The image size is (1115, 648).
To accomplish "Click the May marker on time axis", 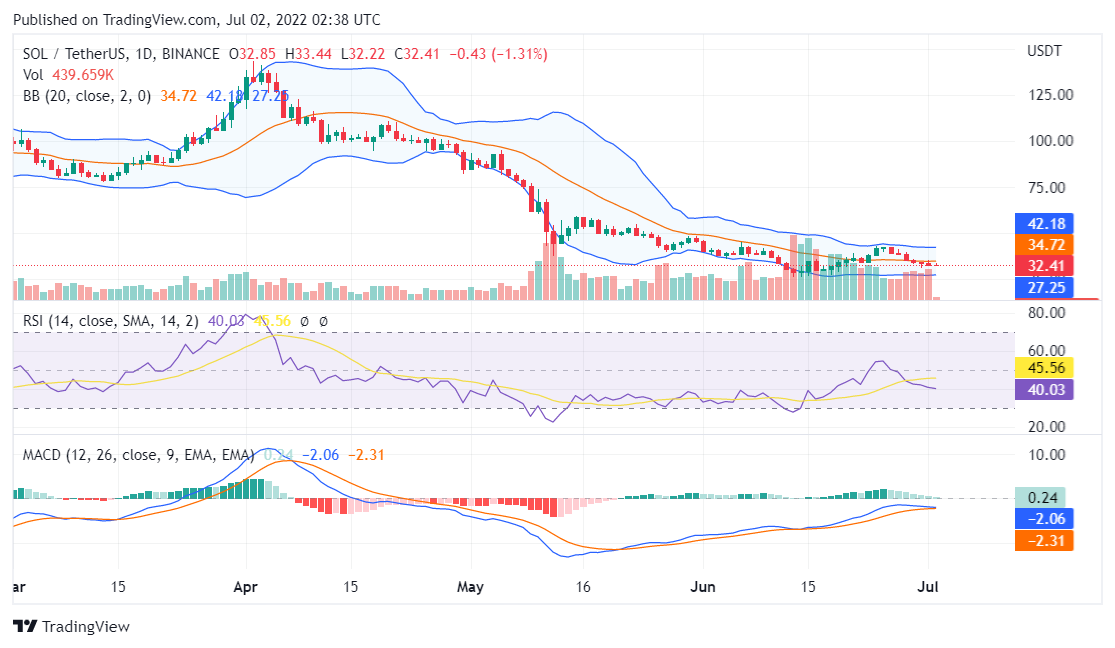I will (x=468, y=586).
